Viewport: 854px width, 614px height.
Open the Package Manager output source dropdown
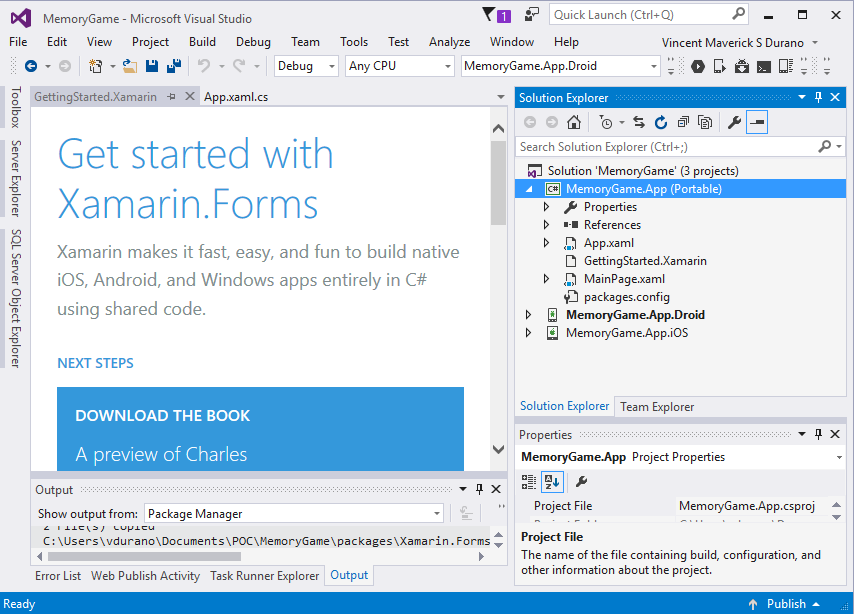tap(294, 514)
